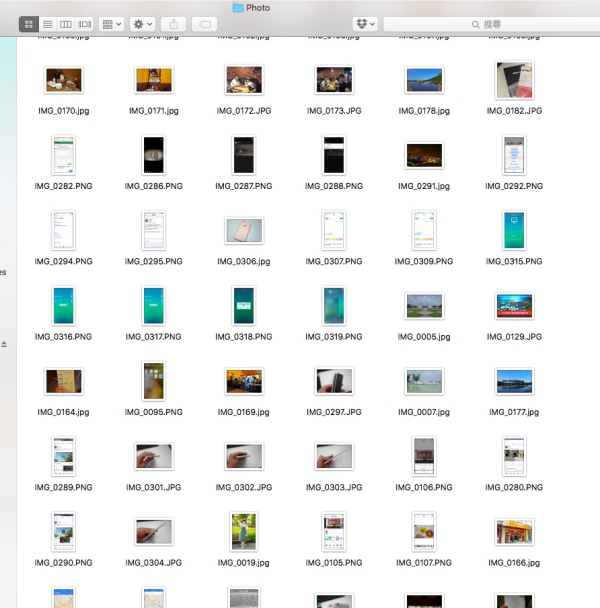Select the IMG_0005.jpg file icon

coord(424,306)
